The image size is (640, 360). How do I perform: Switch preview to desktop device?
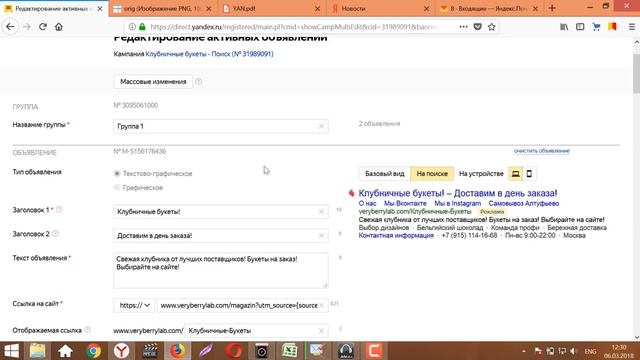516,173
